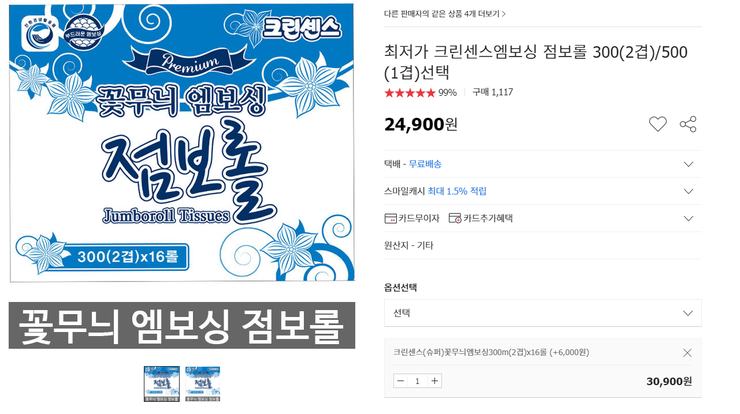
Task: Select first product thumbnail image
Action: [161, 383]
